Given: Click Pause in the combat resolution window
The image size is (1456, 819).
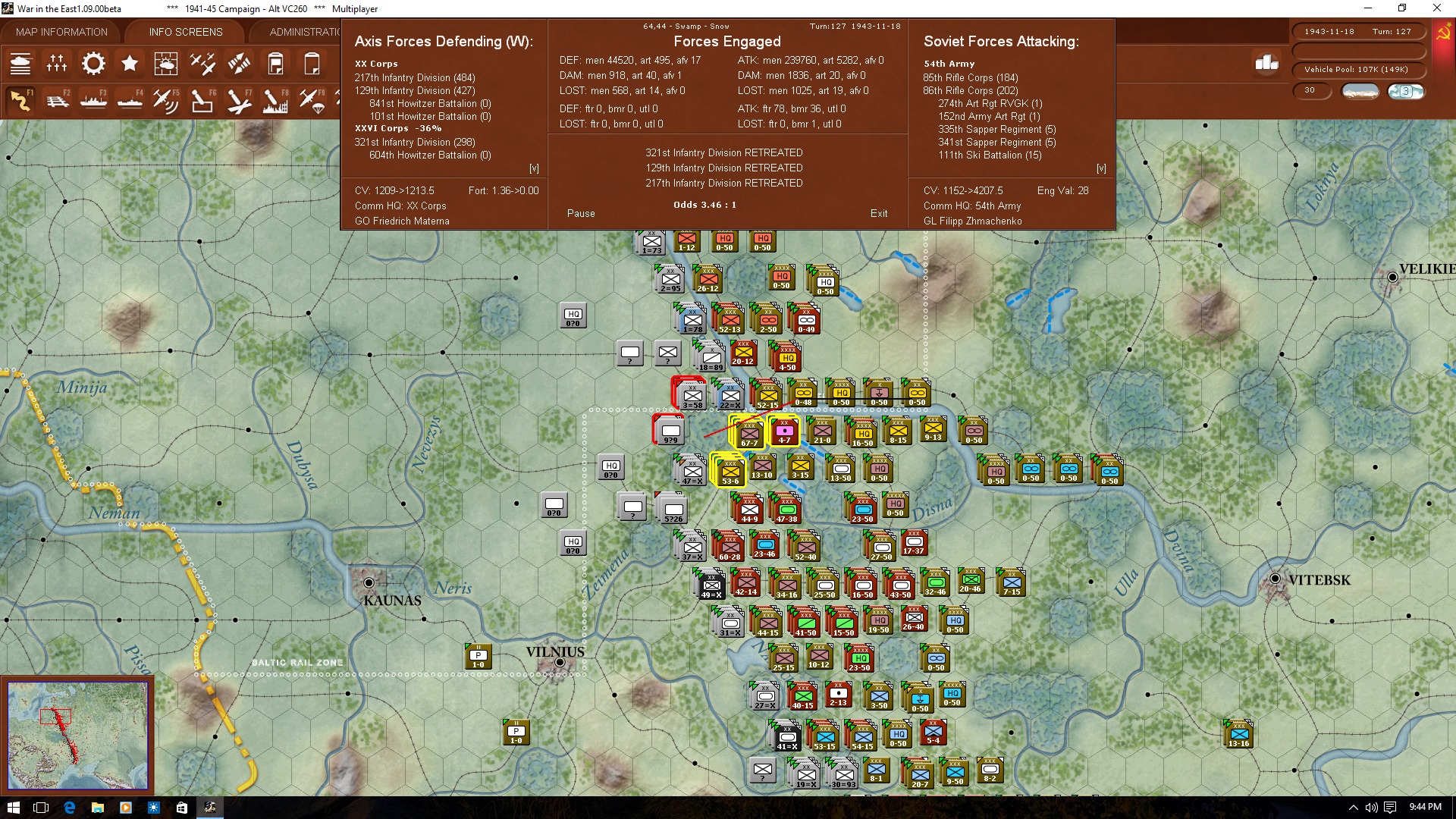Looking at the screenshot, I should pos(580,213).
